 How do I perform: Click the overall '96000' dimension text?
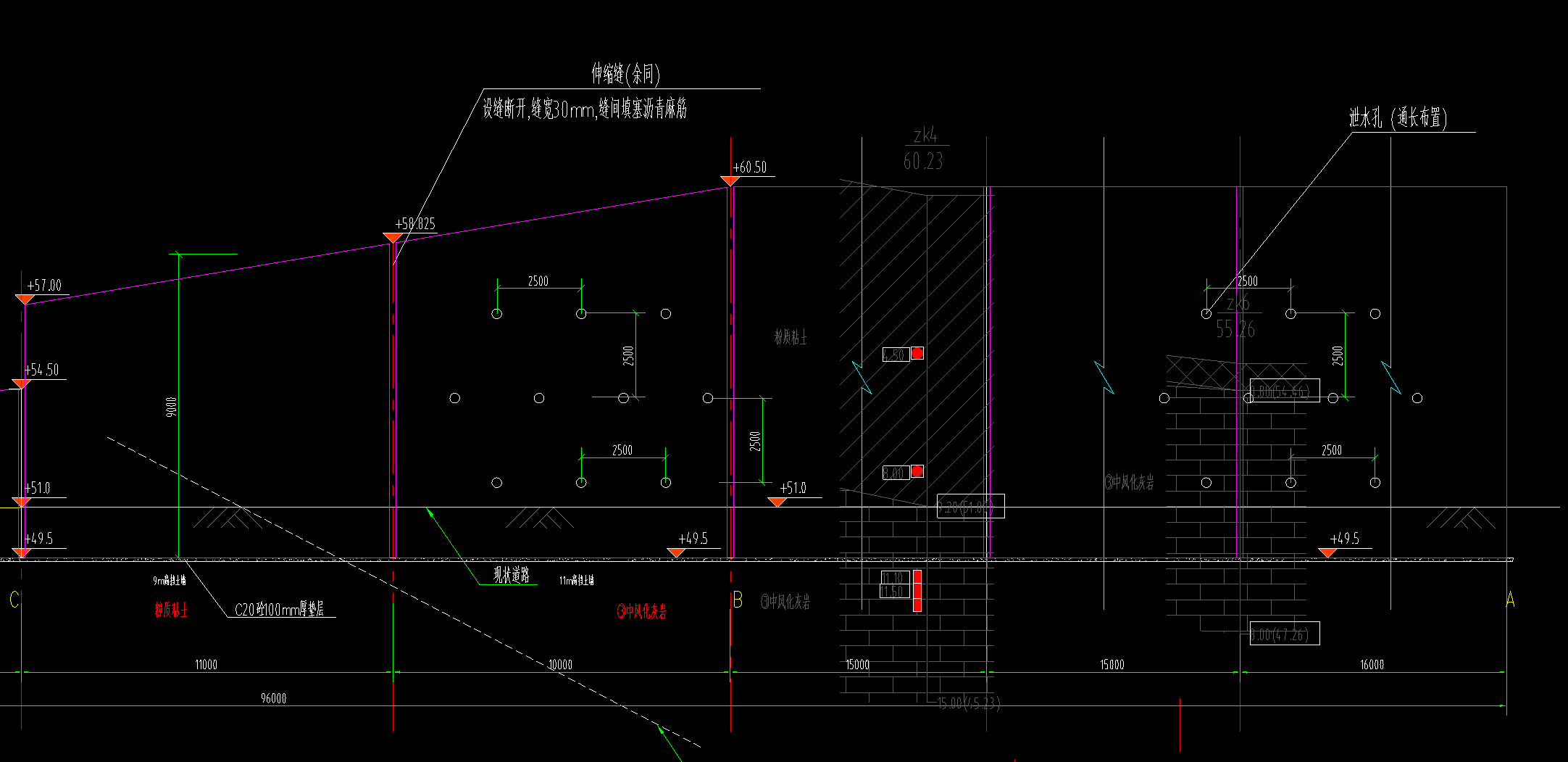coord(273,698)
